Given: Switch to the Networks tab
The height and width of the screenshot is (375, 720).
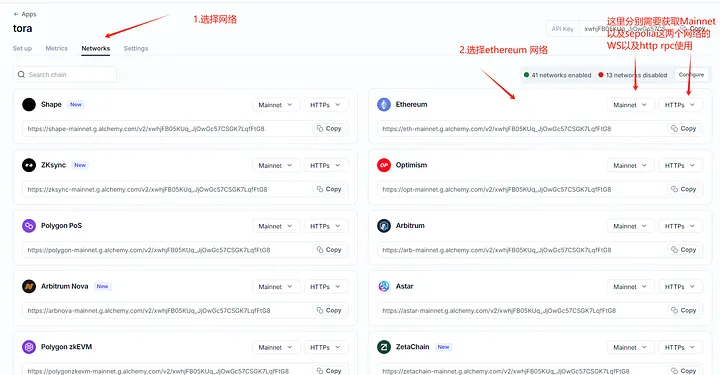Looking at the screenshot, I should click(96, 48).
